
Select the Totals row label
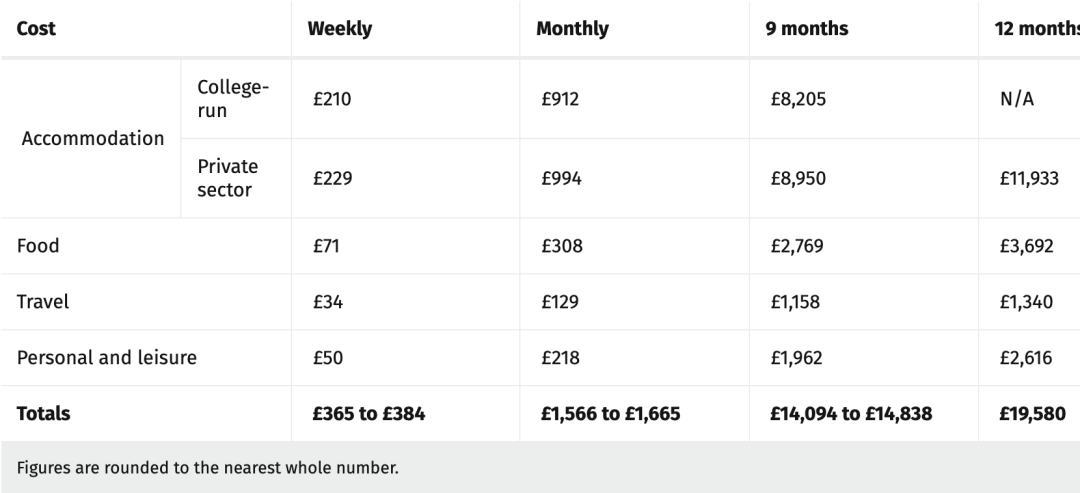coord(43,413)
